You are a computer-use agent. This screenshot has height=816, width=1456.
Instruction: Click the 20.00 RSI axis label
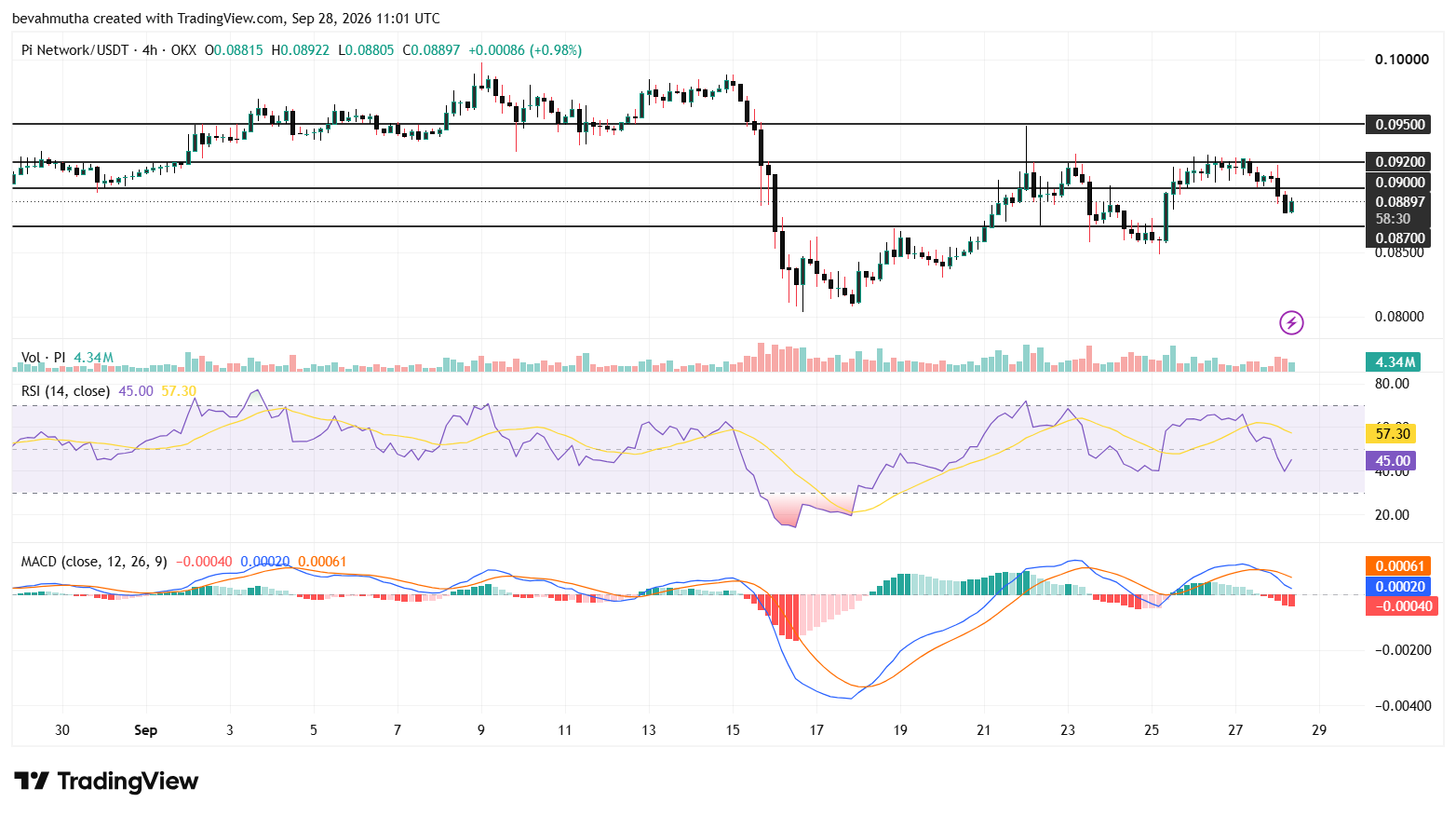[1393, 515]
